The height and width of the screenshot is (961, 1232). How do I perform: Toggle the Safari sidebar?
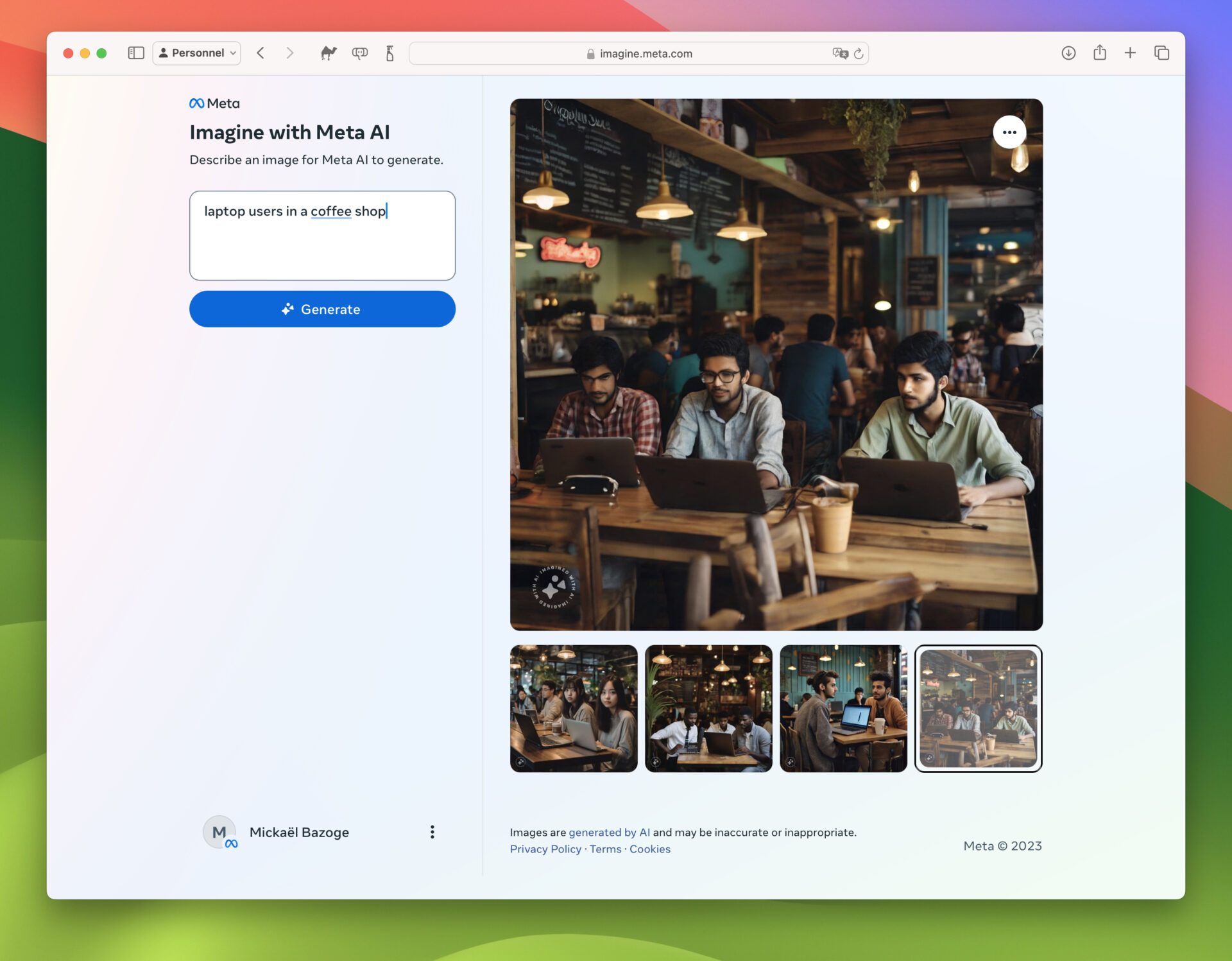(136, 53)
